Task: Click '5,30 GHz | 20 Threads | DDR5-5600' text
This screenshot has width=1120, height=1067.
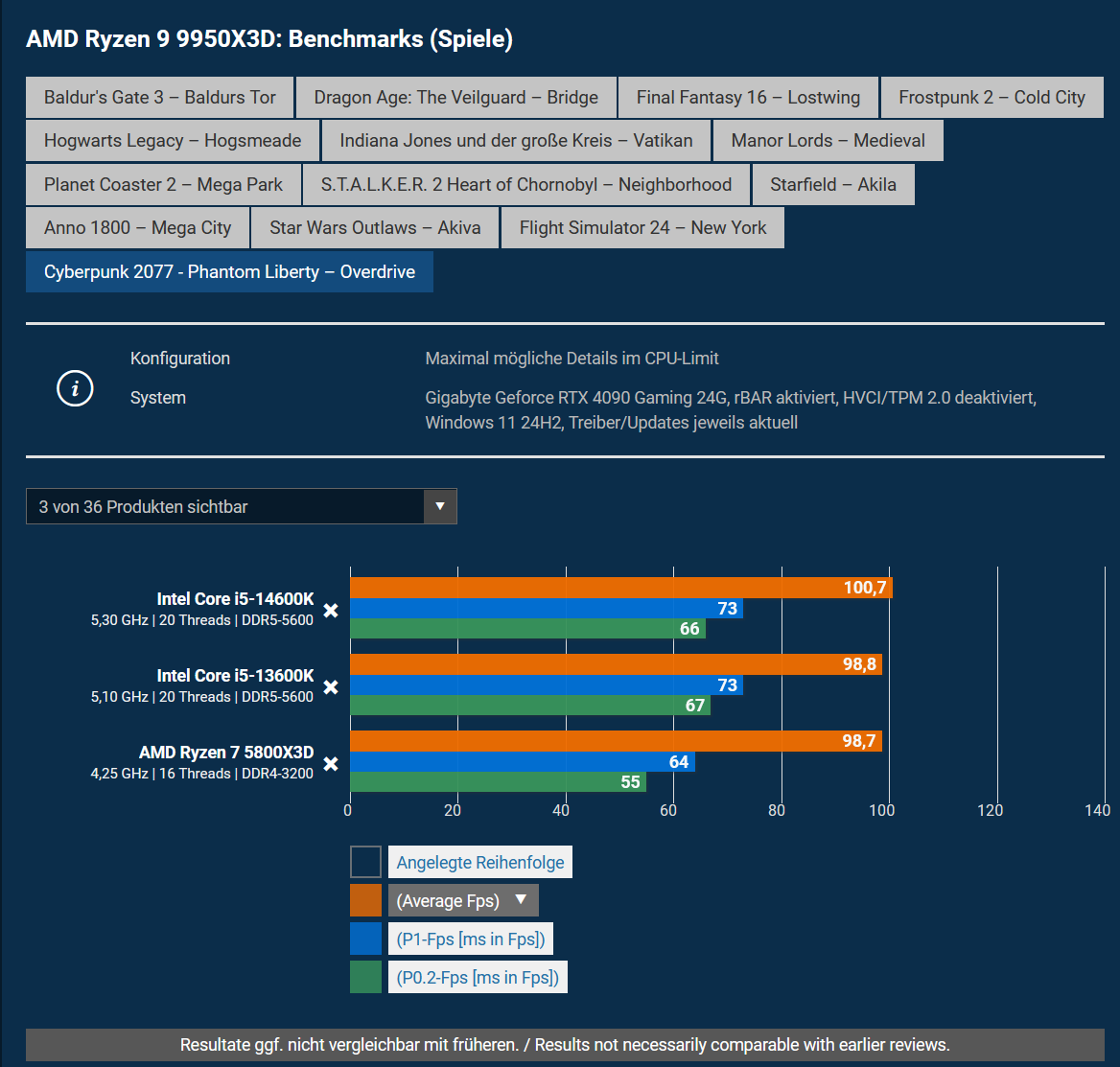Action: point(202,620)
